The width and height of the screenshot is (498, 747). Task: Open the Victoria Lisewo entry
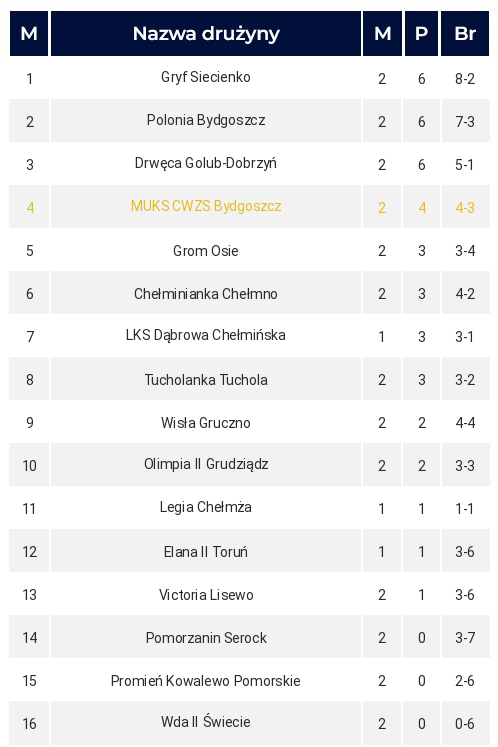click(x=205, y=595)
